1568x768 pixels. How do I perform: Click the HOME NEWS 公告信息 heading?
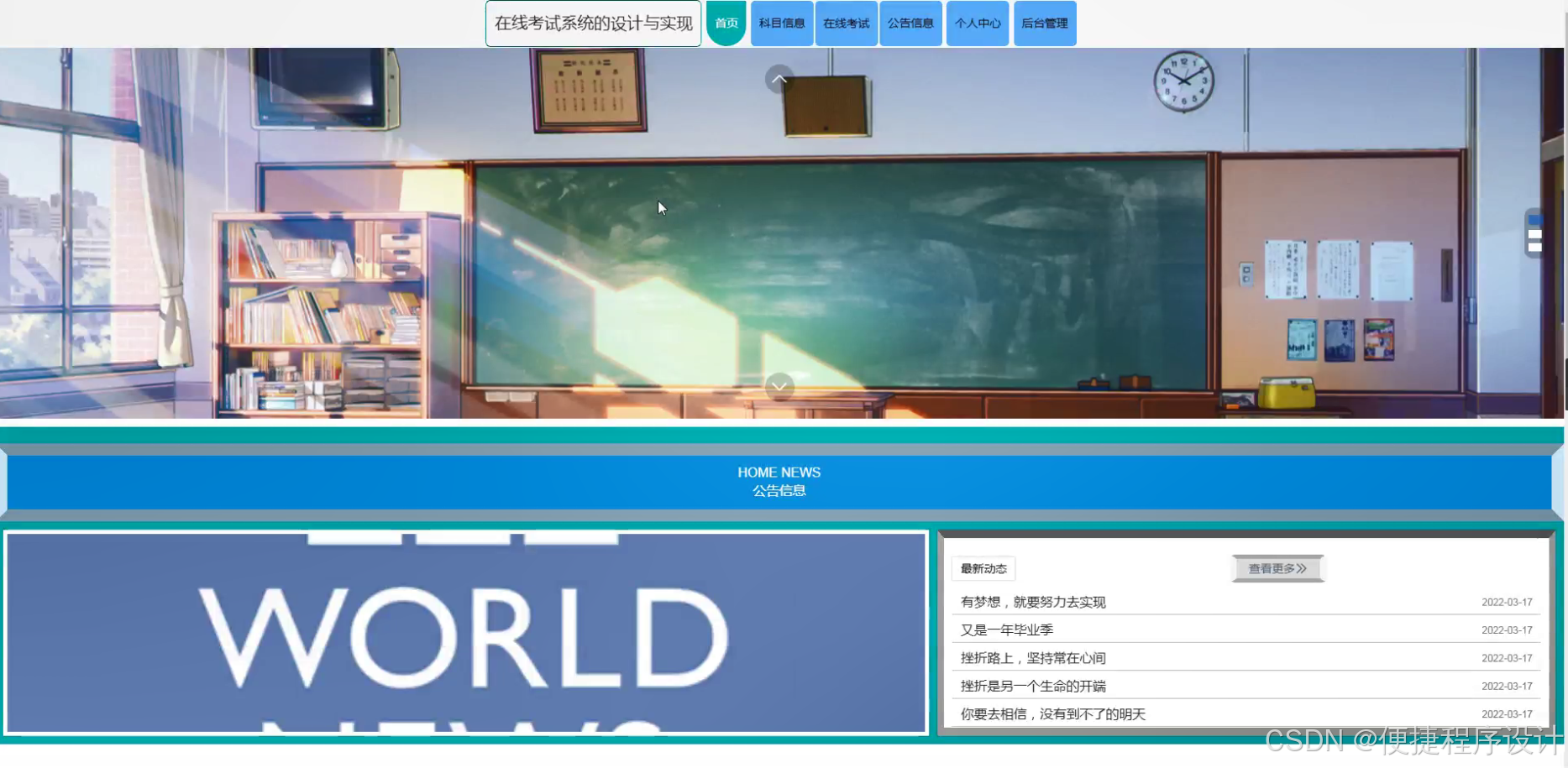point(779,482)
